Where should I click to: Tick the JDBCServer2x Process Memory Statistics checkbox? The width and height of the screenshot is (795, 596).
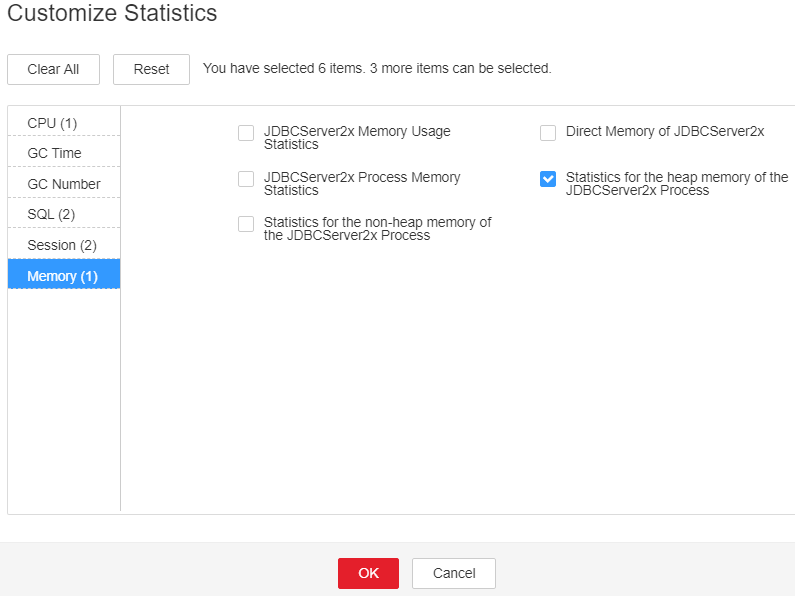pos(246,179)
